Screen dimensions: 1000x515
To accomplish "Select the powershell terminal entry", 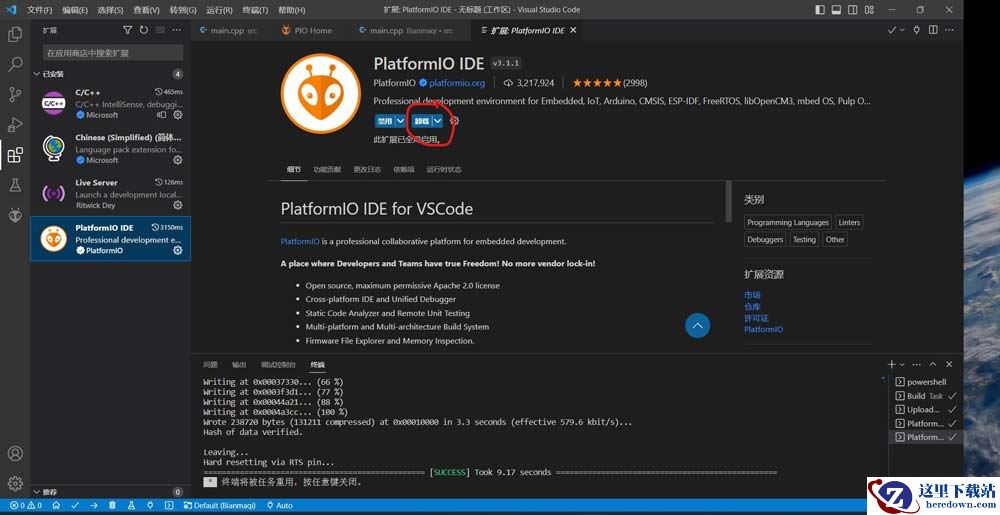I will pyautogui.click(x=925, y=382).
